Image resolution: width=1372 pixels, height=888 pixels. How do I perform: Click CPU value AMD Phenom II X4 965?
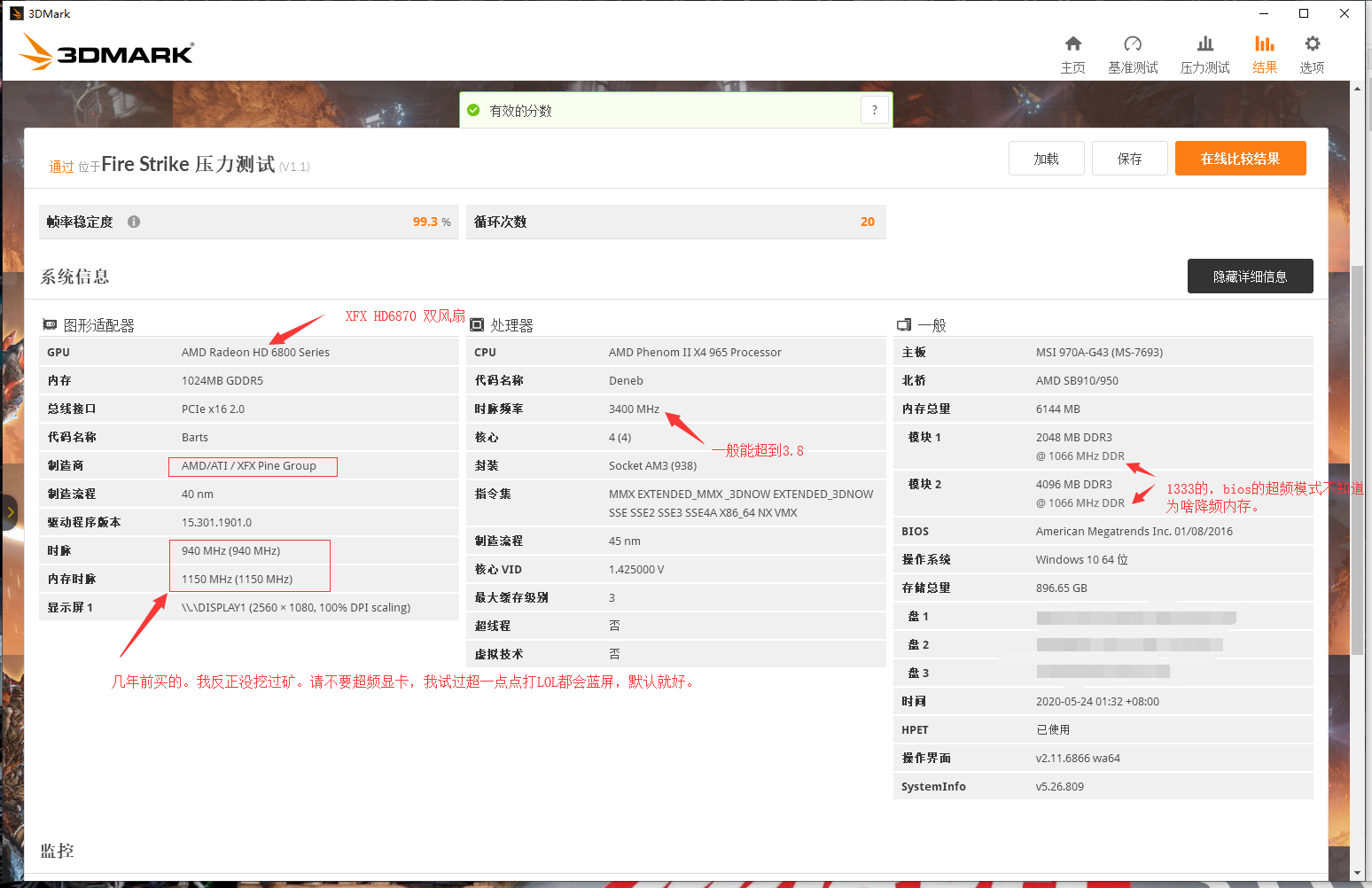point(695,352)
